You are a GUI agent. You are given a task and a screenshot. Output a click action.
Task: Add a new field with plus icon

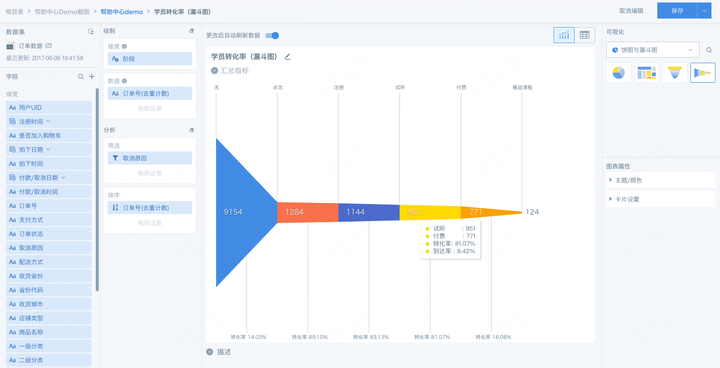[92, 77]
